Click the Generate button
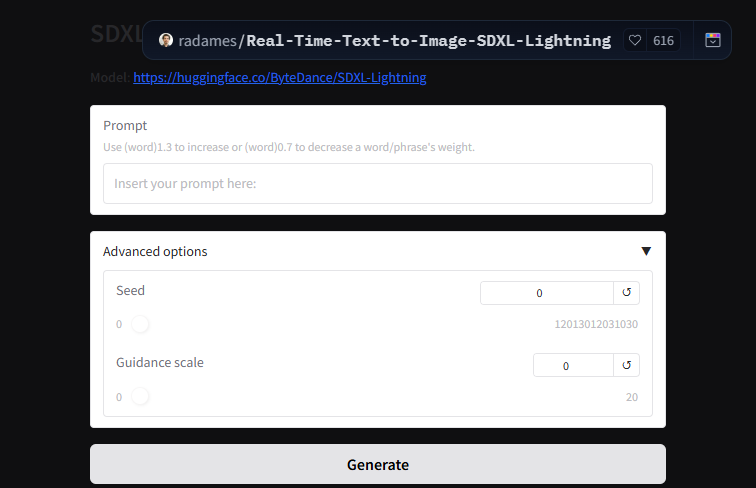The image size is (756, 488). pyautogui.click(x=378, y=464)
